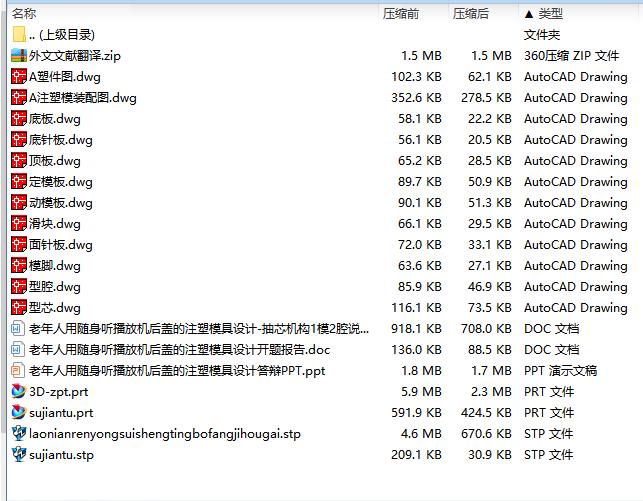Click the 670.6 KB compressed size value
The width and height of the screenshot is (643, 501).
pos(486,434)
